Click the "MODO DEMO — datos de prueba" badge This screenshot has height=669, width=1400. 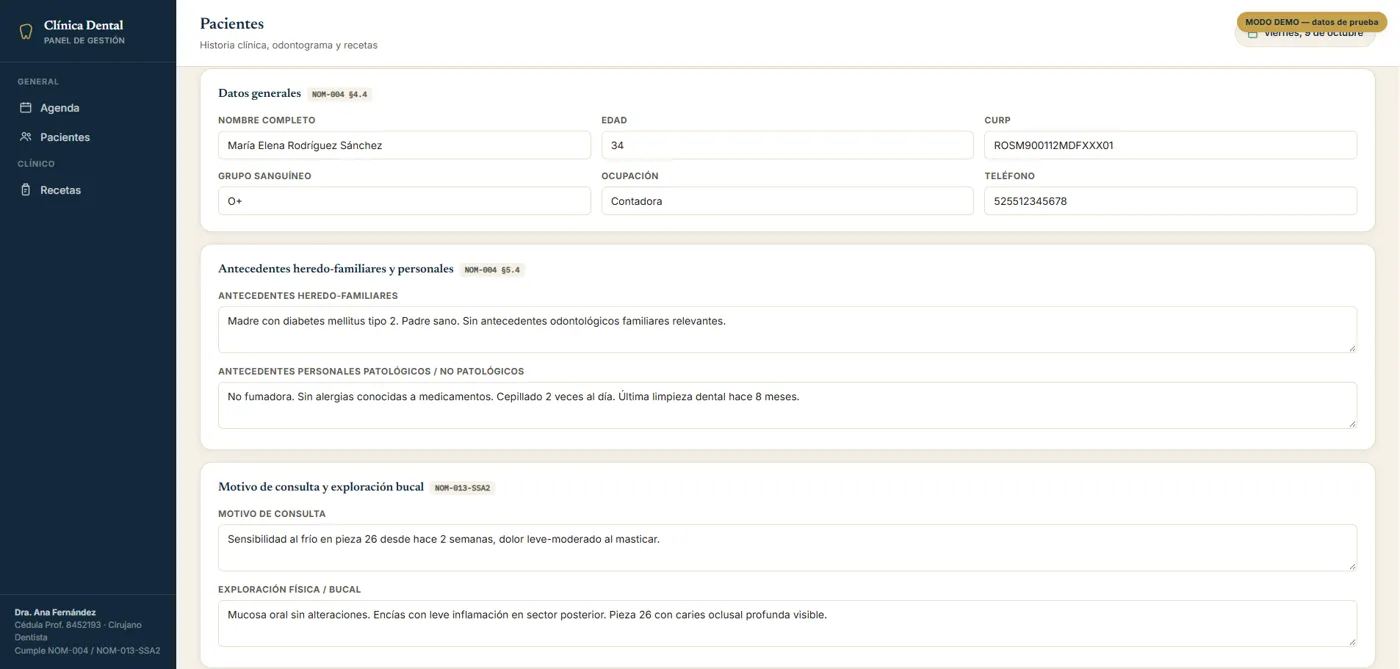tap(1311, 22)
